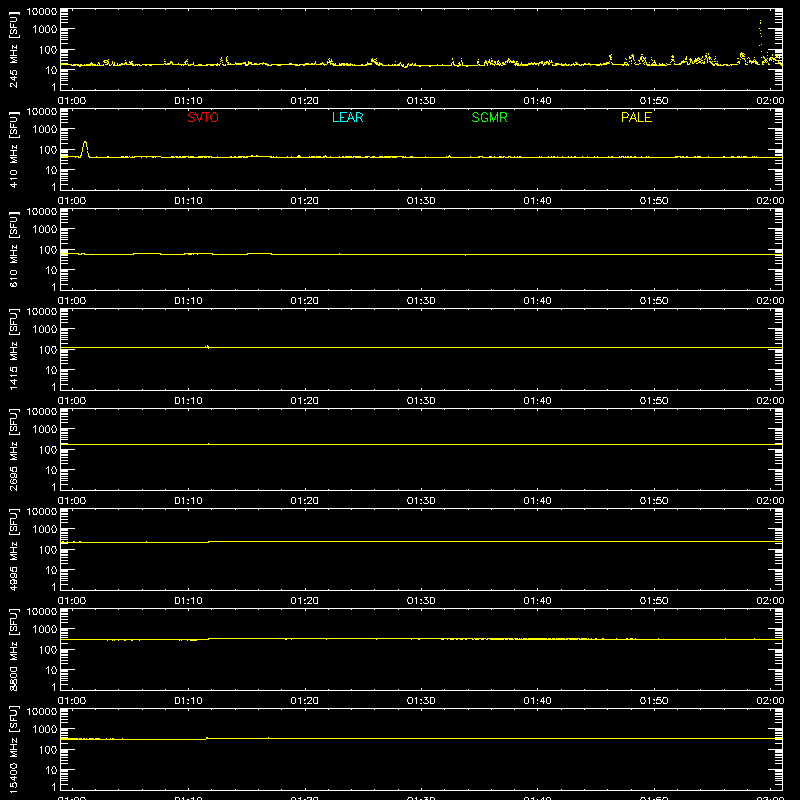Click '02:00' under the 4995 MHz plot
The width and height of the screenshot is (800, 800).
(770, 601)
